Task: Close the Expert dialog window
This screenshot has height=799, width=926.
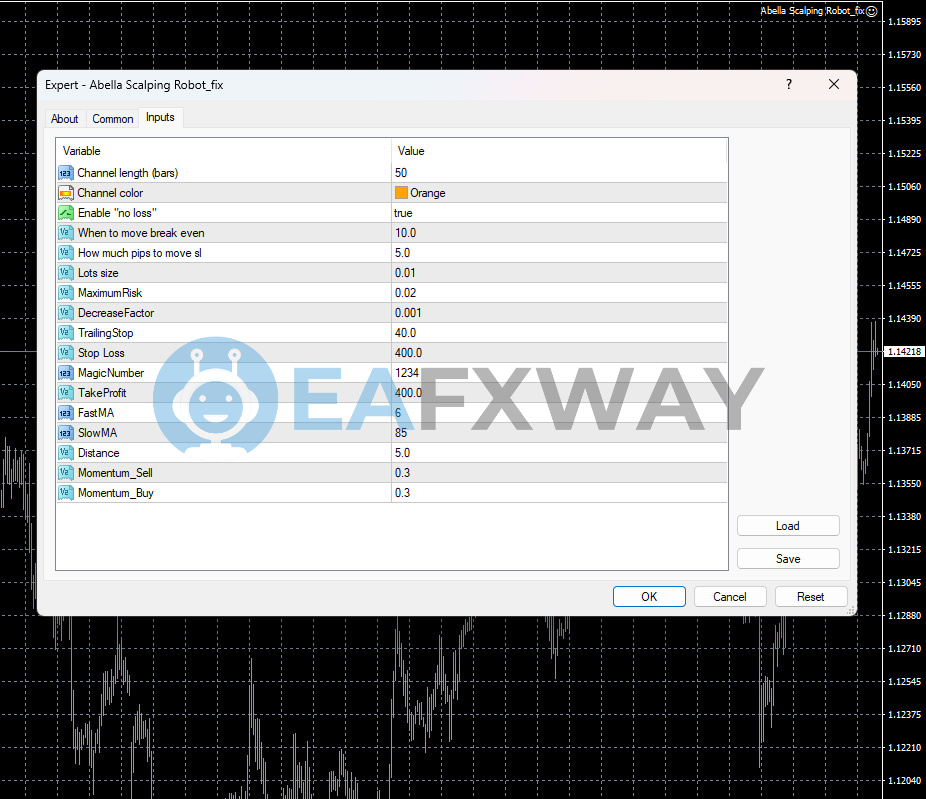Action: pyautogui.click(x=834, y=84)
